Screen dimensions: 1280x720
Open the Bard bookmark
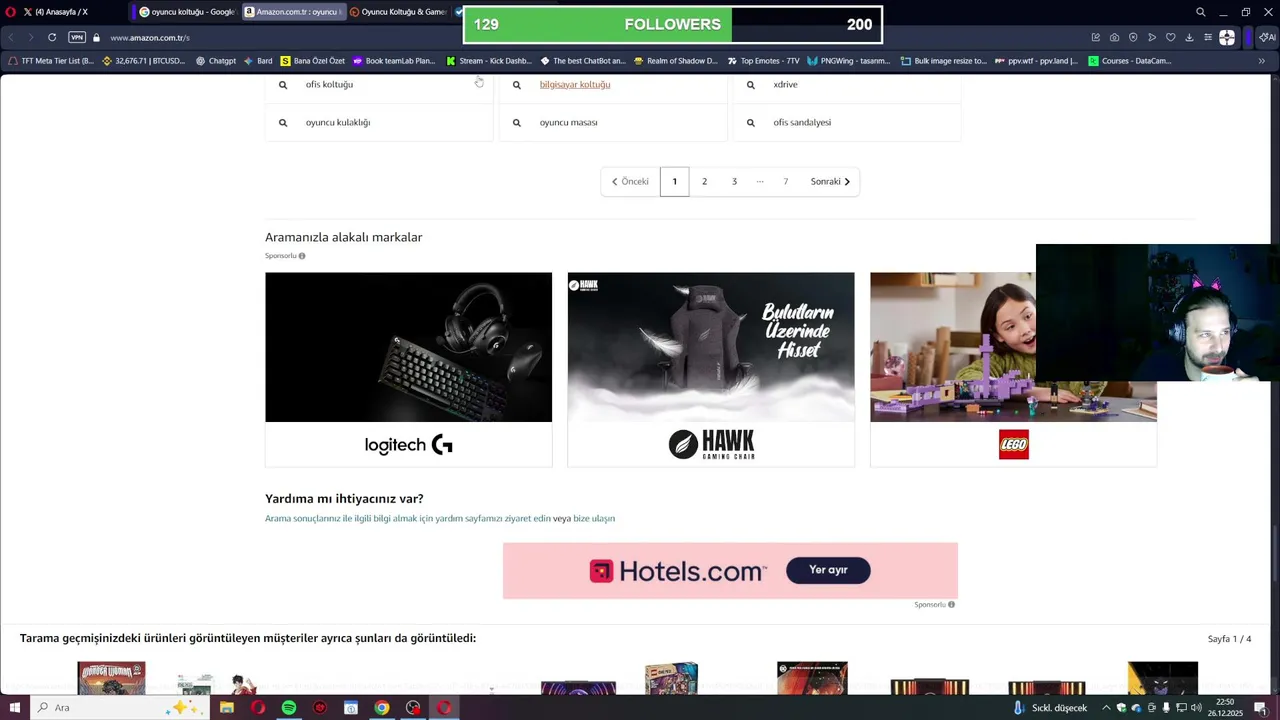click(258, 61)
